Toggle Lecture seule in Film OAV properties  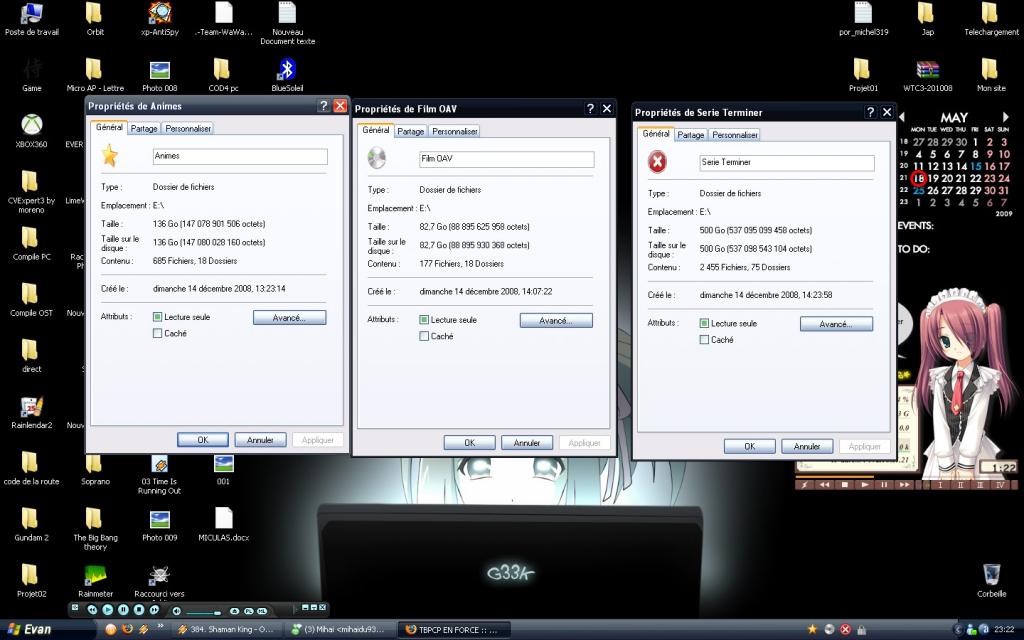[424, 319]
